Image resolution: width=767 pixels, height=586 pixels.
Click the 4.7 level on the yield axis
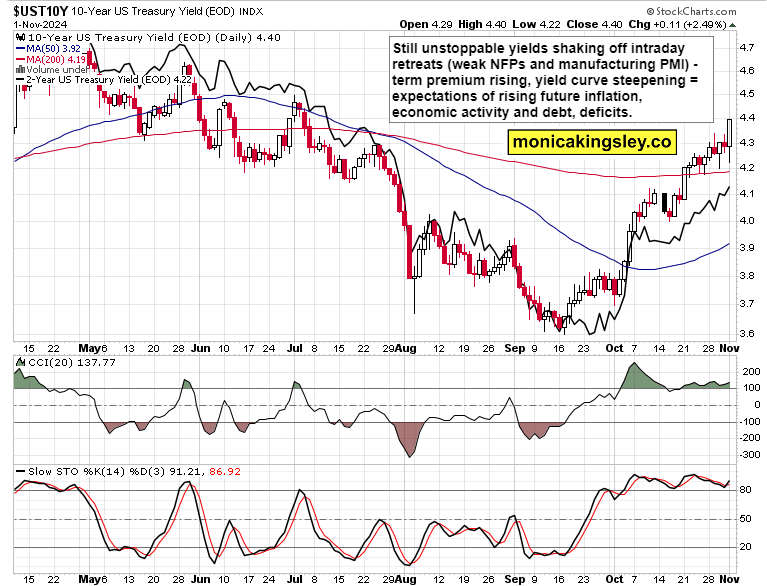[746, 46]
